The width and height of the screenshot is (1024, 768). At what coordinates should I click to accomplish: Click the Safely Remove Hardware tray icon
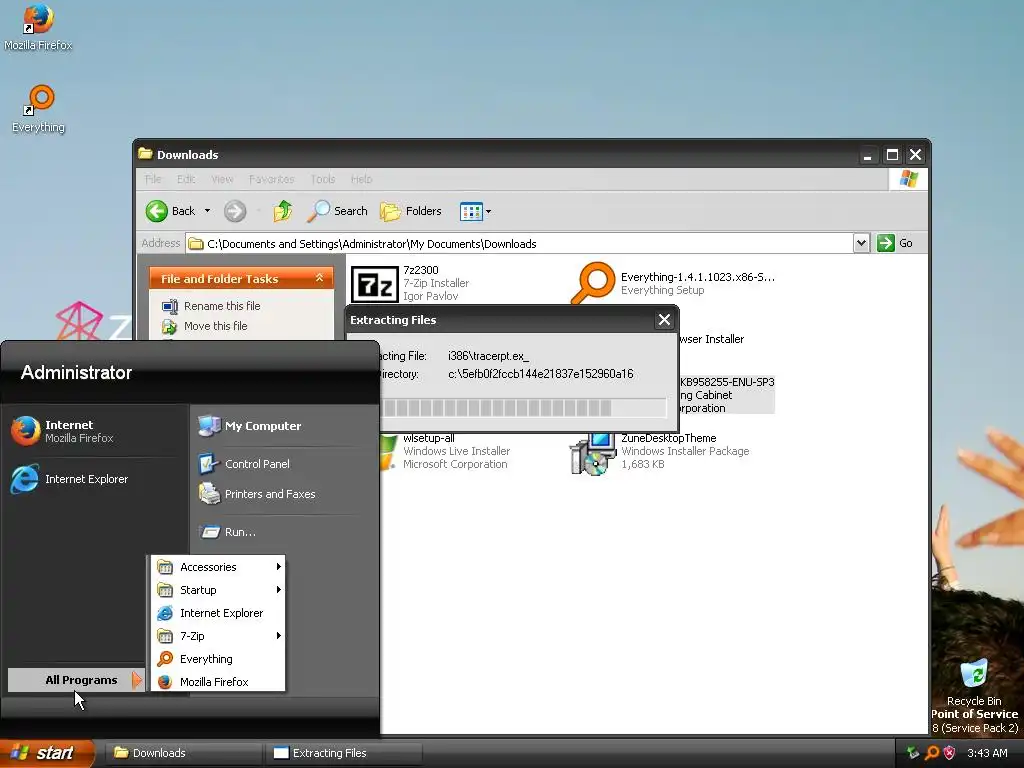point(912,753)
